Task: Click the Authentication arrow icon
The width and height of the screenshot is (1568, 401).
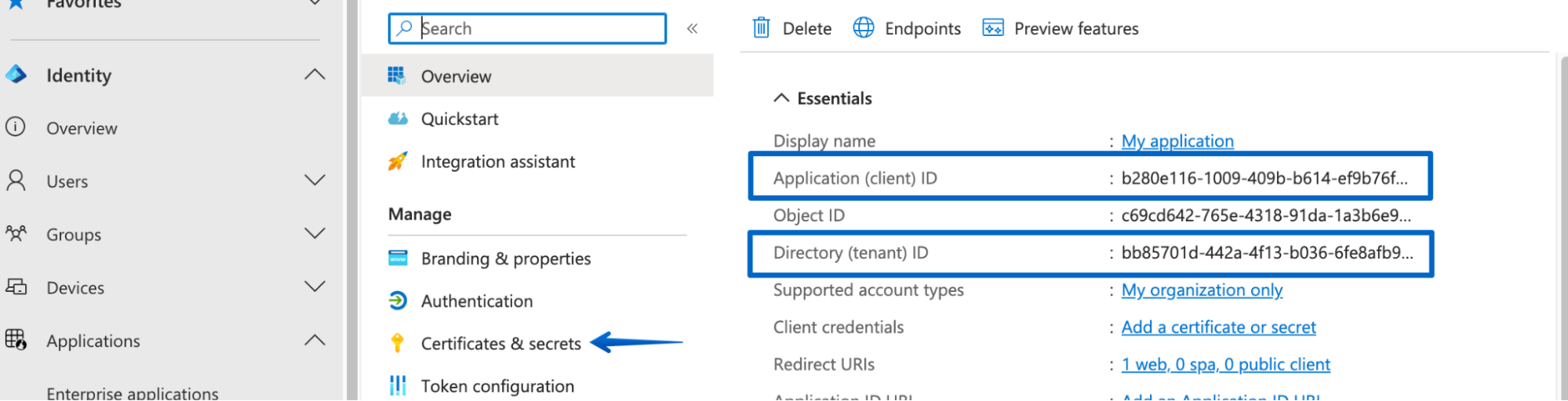Action: click(398, 301)
